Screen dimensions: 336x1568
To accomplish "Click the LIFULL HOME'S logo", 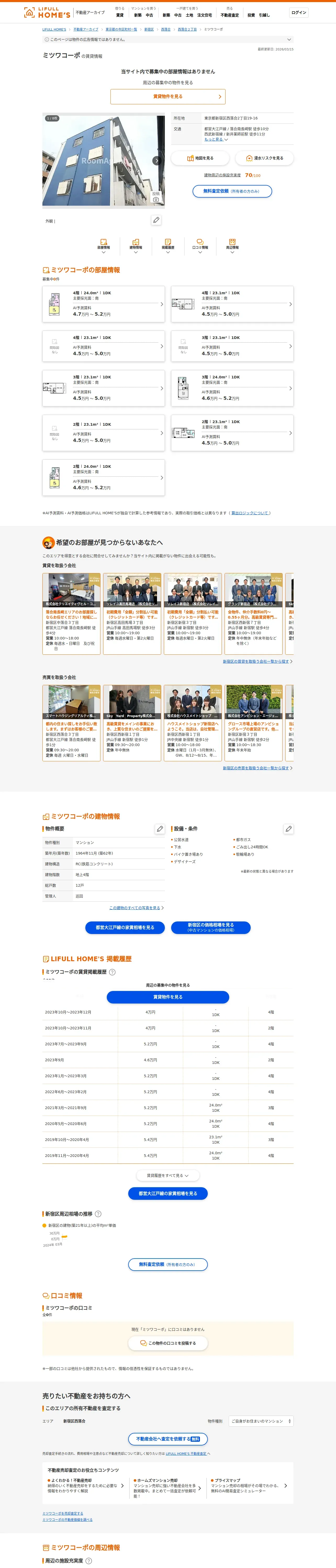I will point(47,12).
